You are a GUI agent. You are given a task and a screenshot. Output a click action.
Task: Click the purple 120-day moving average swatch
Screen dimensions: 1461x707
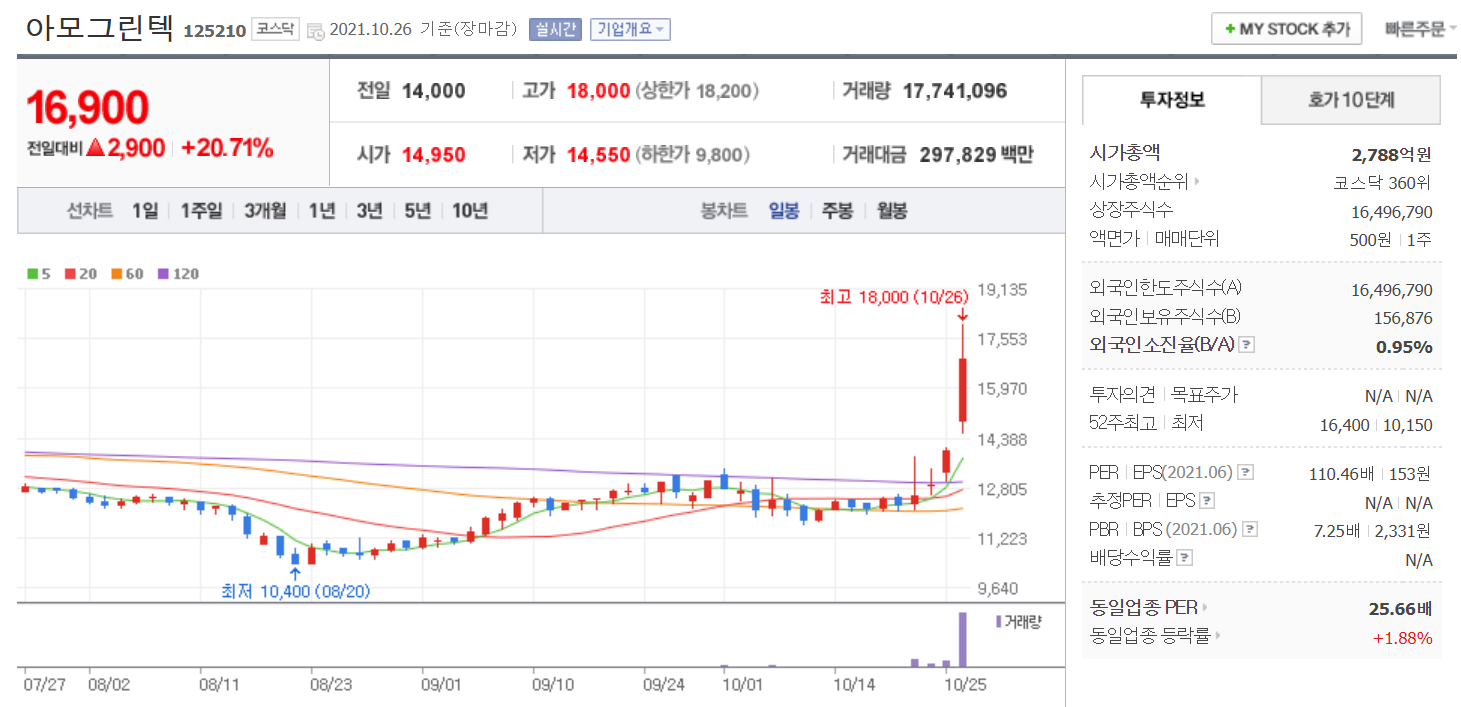click(x=163, y=272)
